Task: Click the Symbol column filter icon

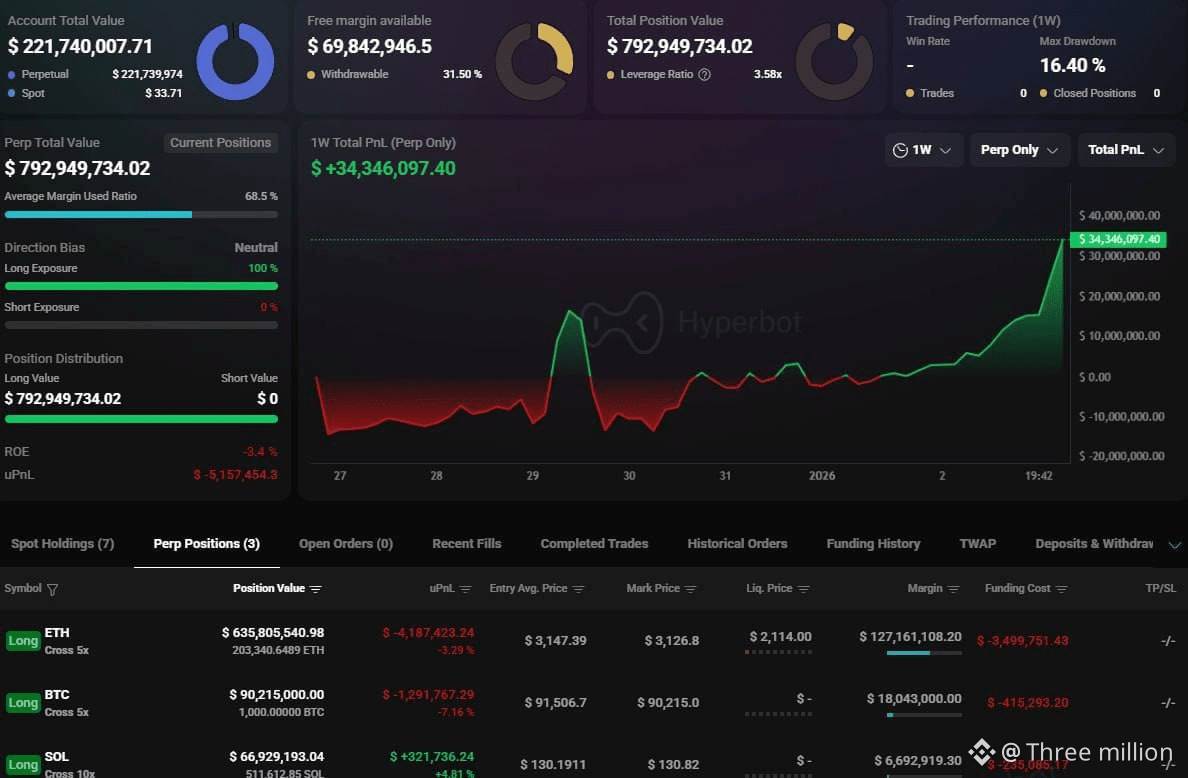Action: (x=52, y=589)
